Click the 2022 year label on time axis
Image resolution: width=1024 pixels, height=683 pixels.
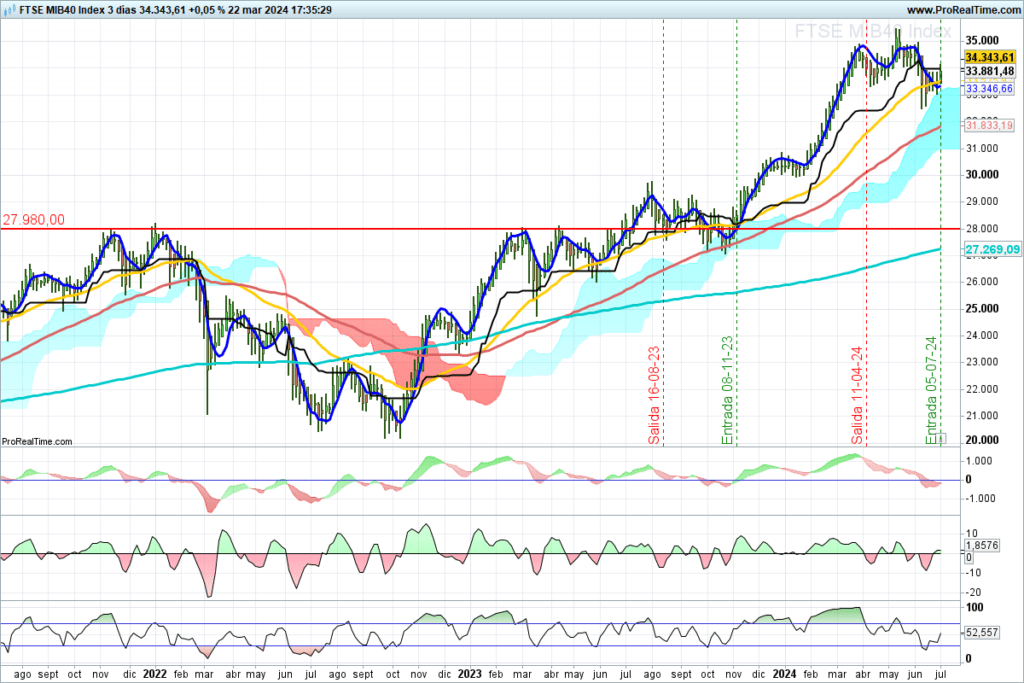coord(155,674)
